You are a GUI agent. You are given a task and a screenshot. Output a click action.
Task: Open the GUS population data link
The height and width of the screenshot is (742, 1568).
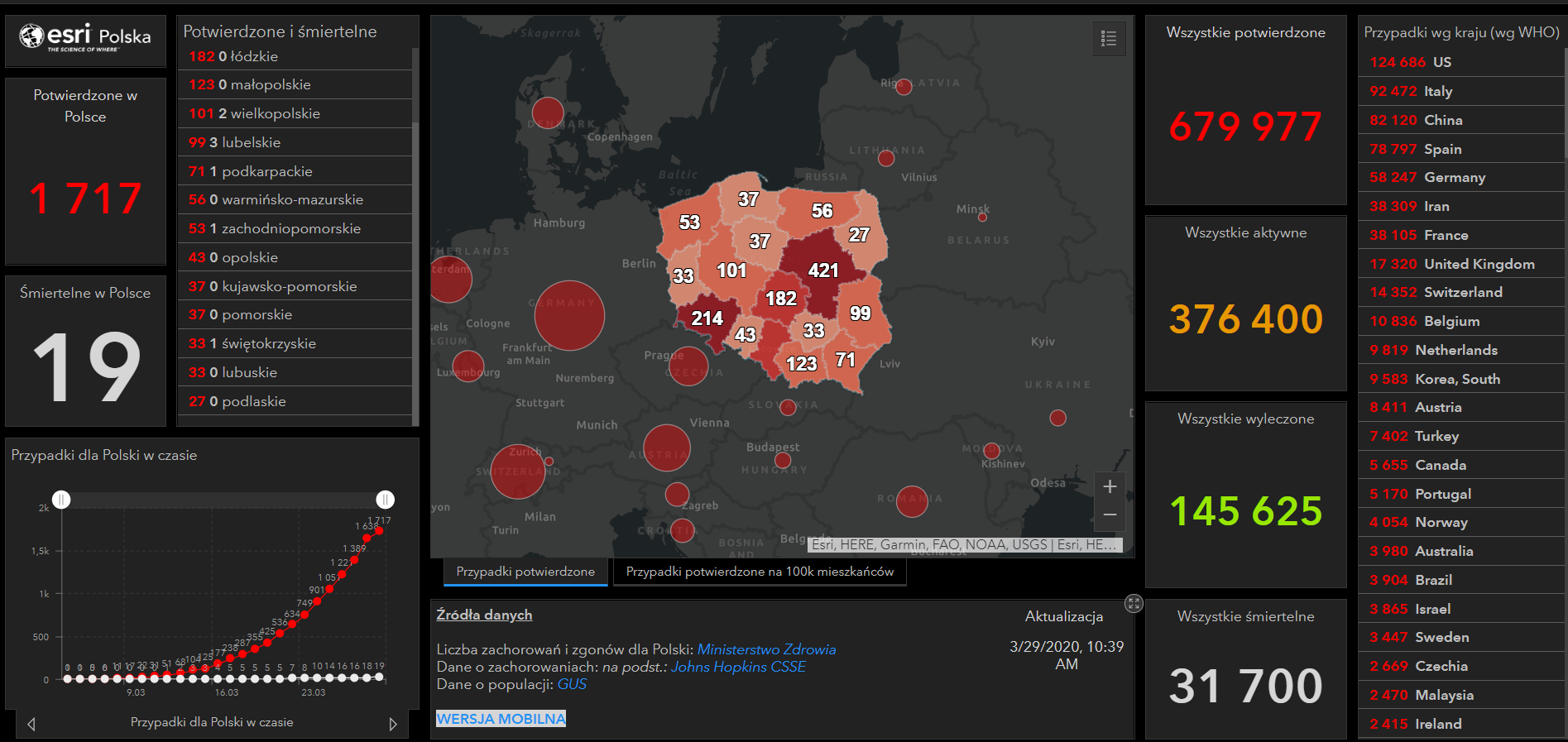click(572, 684)
